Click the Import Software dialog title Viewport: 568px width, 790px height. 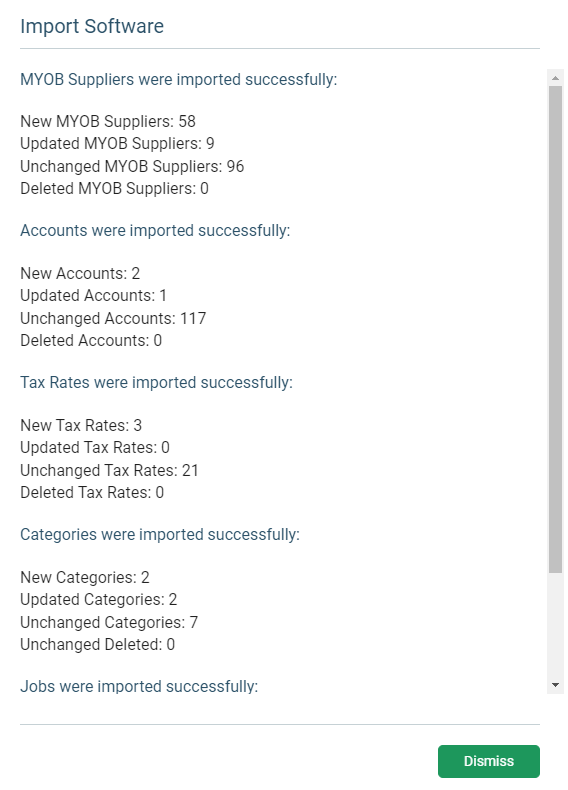tap(92, 26)
